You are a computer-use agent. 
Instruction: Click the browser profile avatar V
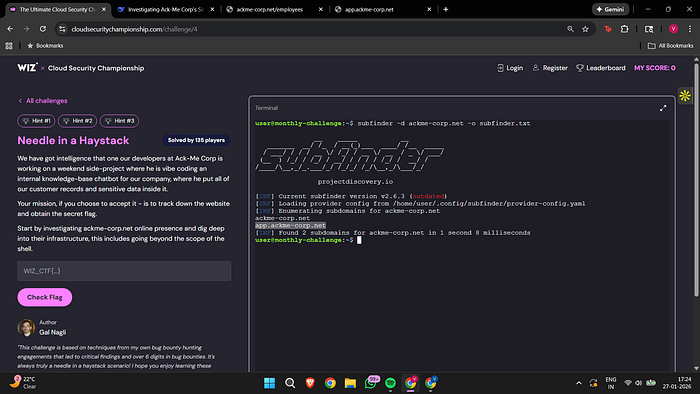click(673, 29)
